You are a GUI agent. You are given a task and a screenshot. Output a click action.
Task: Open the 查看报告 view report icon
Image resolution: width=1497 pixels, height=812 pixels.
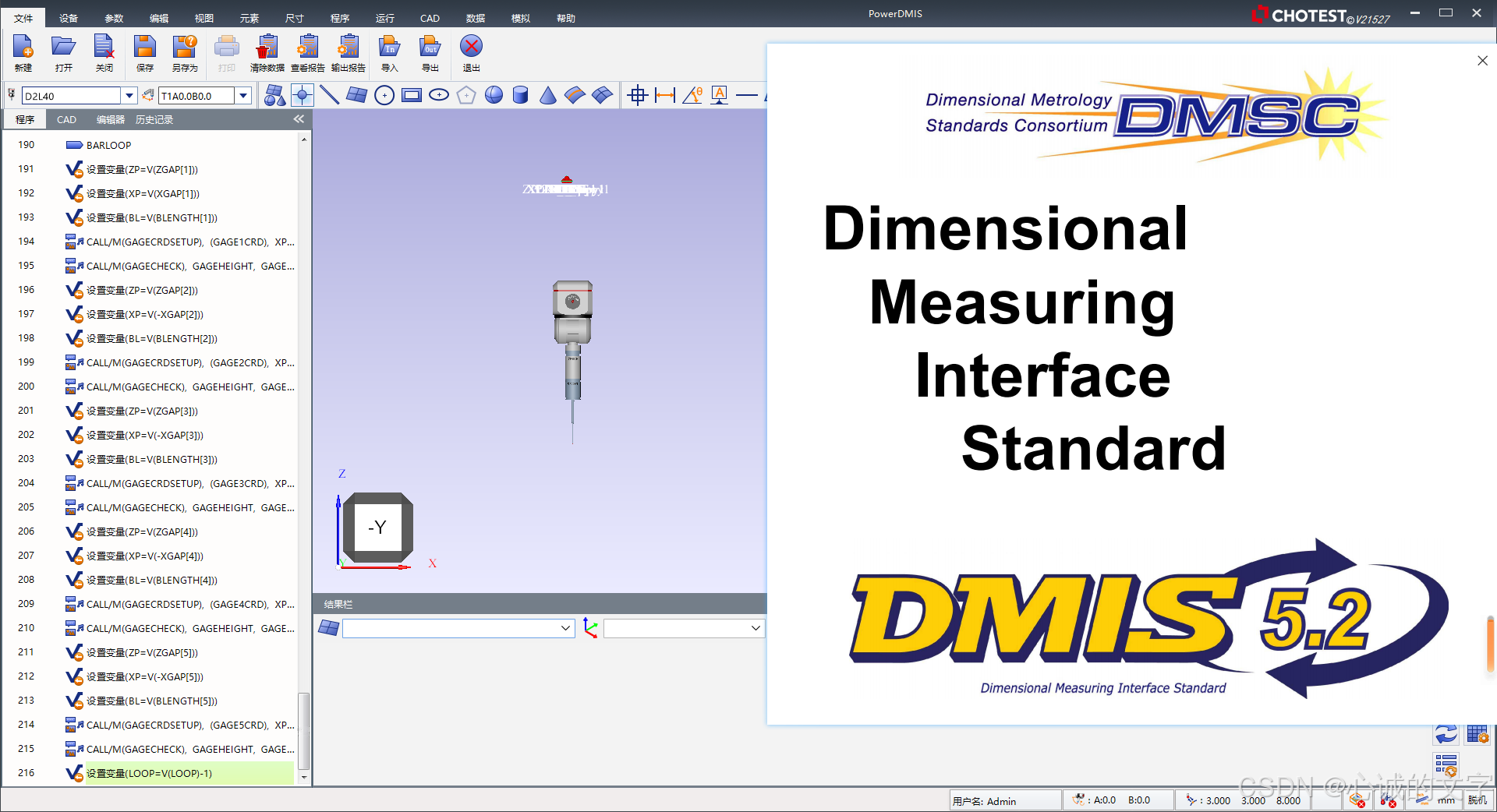coord(308,53)
